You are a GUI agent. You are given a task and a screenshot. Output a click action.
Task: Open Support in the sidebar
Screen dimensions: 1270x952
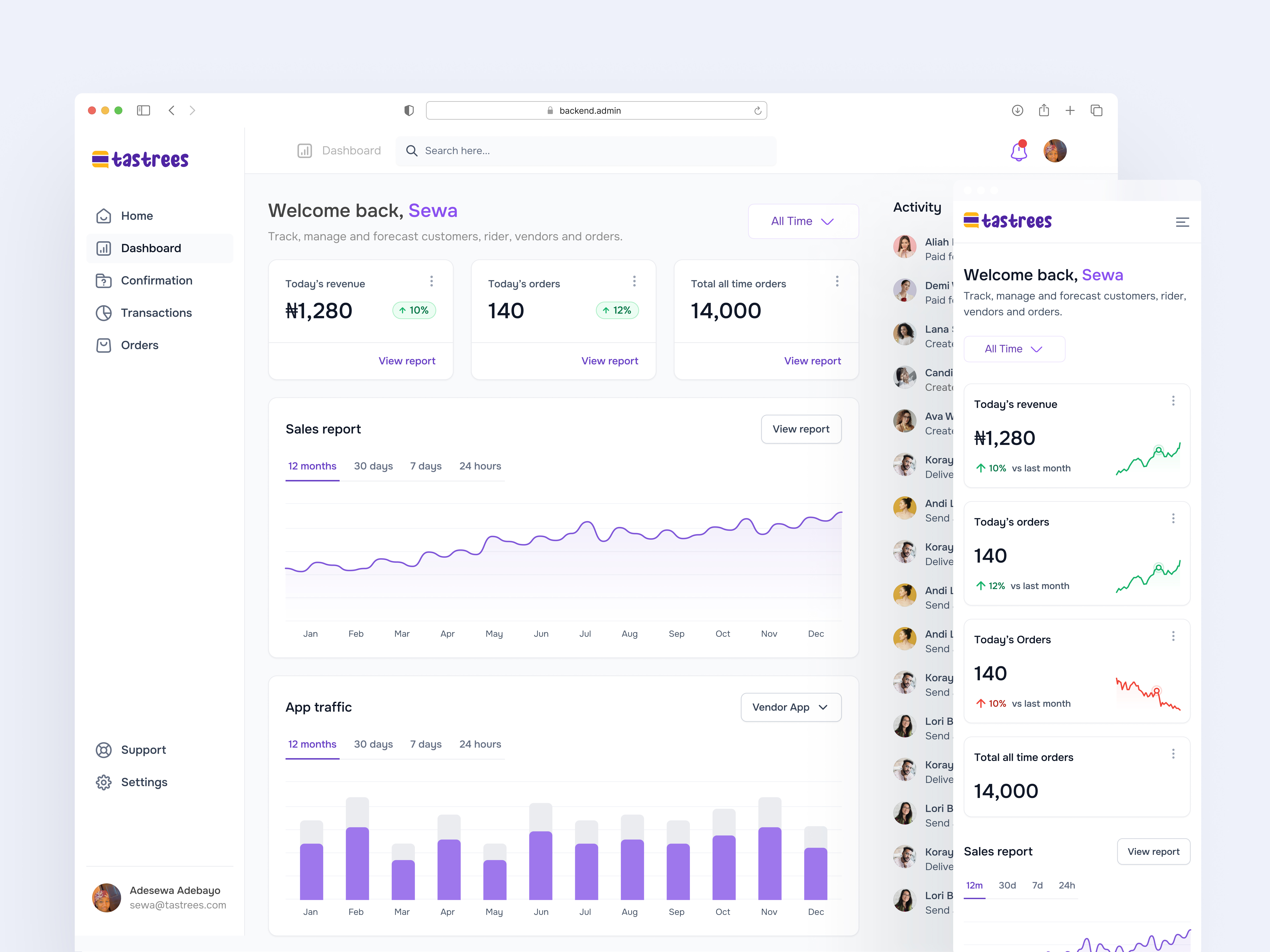point(160,750)
